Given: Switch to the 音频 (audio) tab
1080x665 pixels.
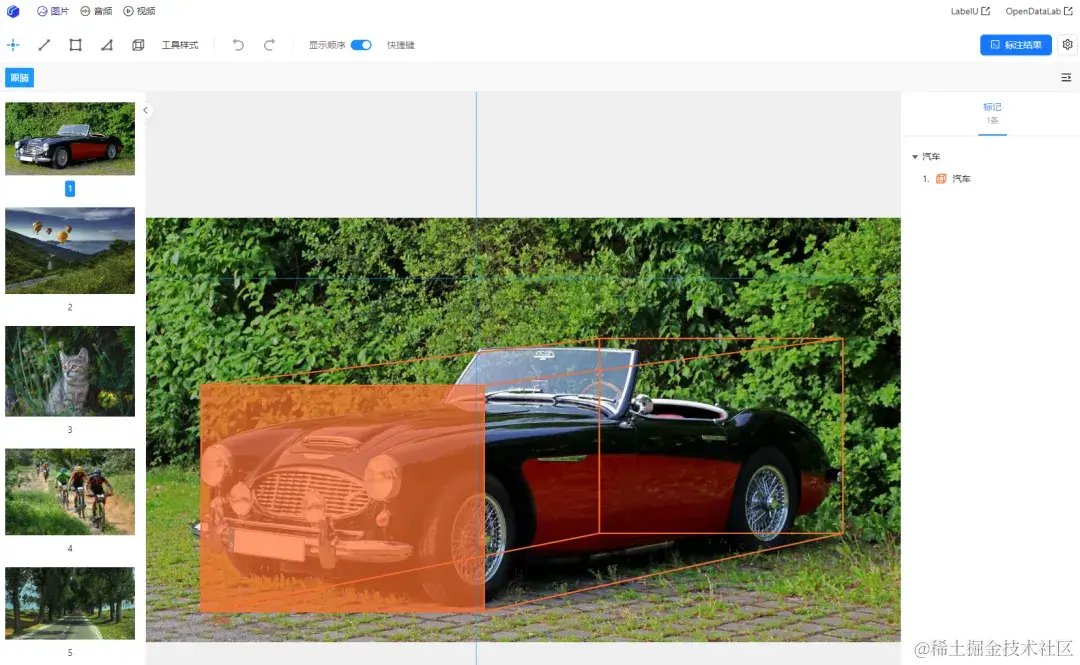Looking at the screenshot, I should (x=96, y=11).
